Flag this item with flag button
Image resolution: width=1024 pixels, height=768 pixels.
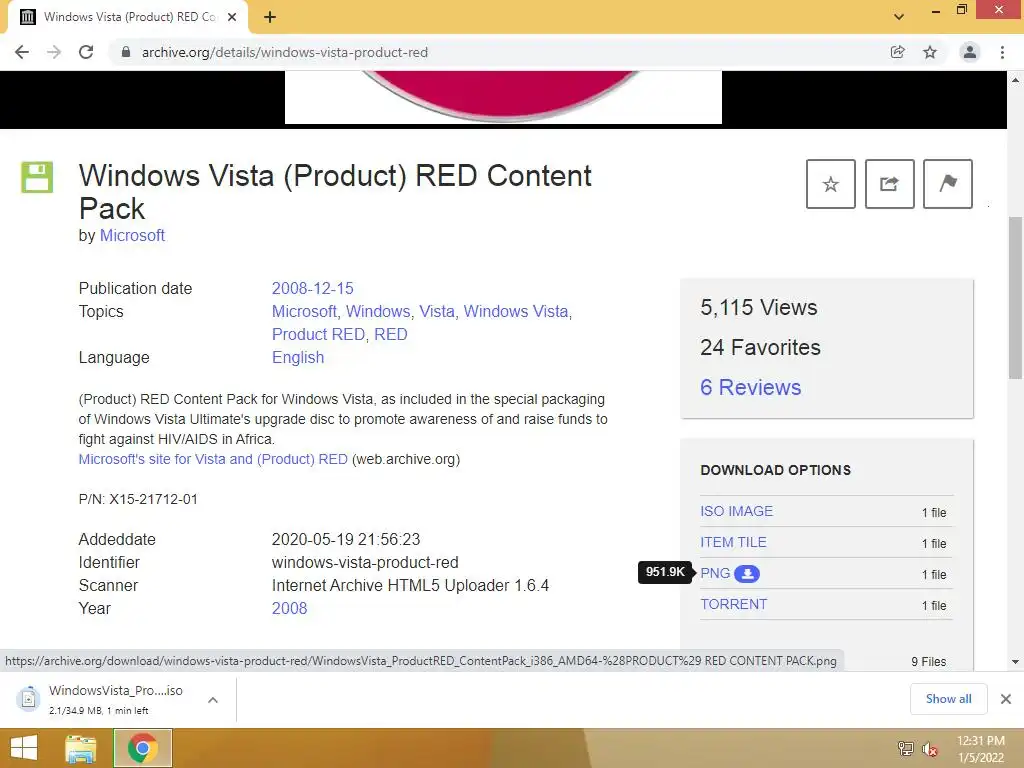(x=948, y=184)
